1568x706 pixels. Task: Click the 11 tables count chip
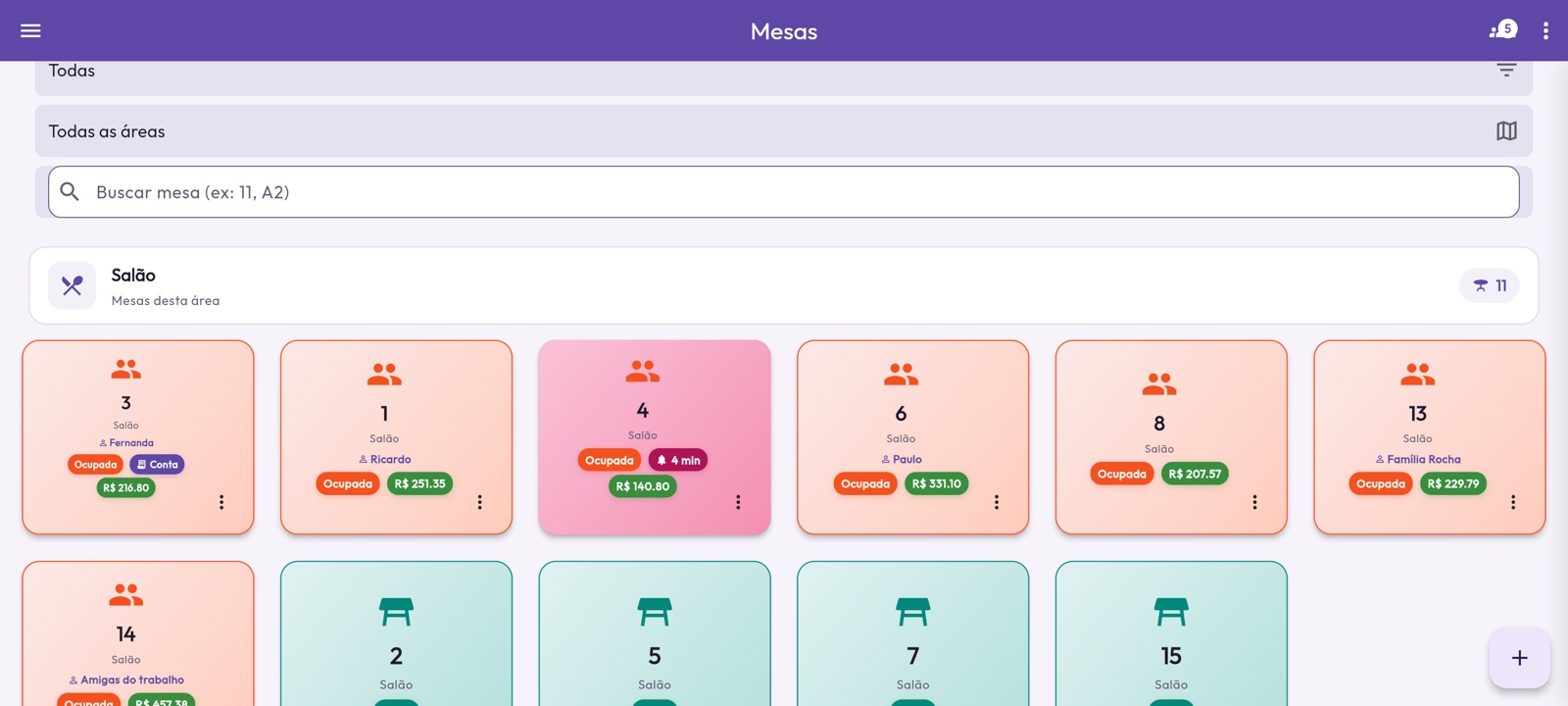click(1490, 285)
